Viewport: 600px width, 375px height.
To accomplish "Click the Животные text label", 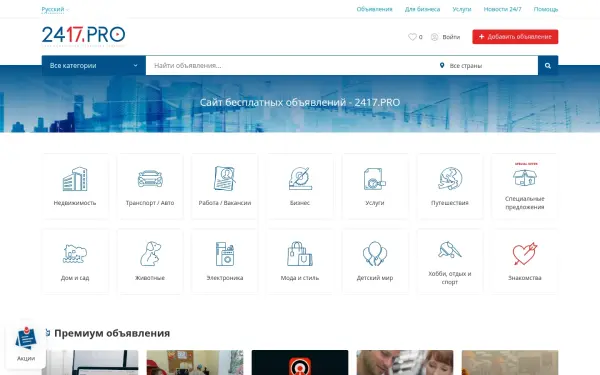I will (x=150, y=278).
